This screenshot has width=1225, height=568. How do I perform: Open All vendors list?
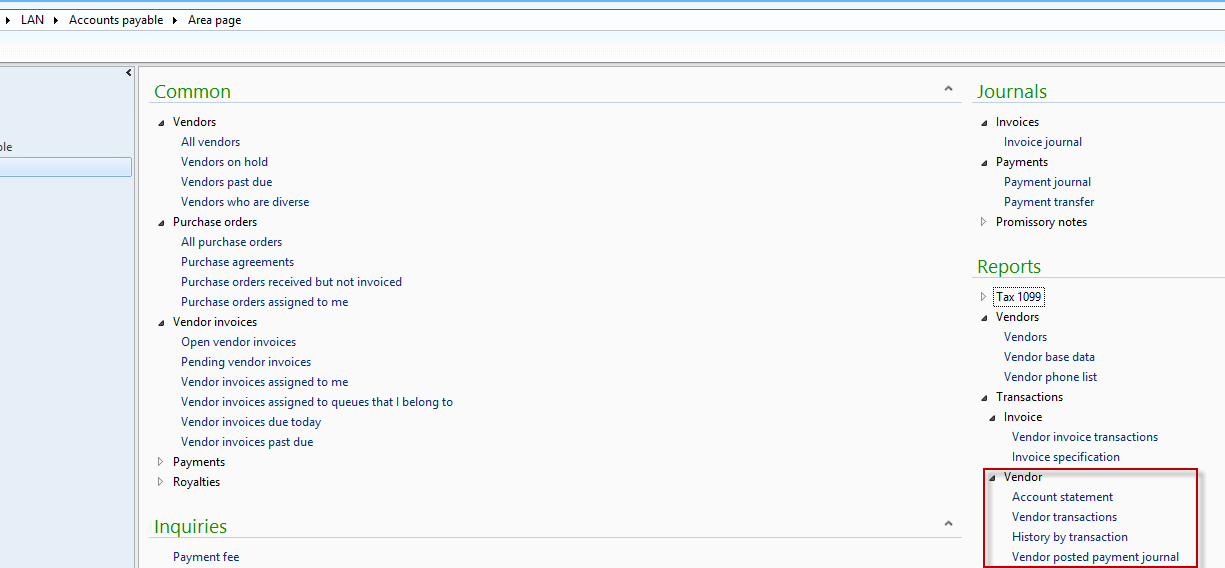pyautogui.click(x=210, y=142)
